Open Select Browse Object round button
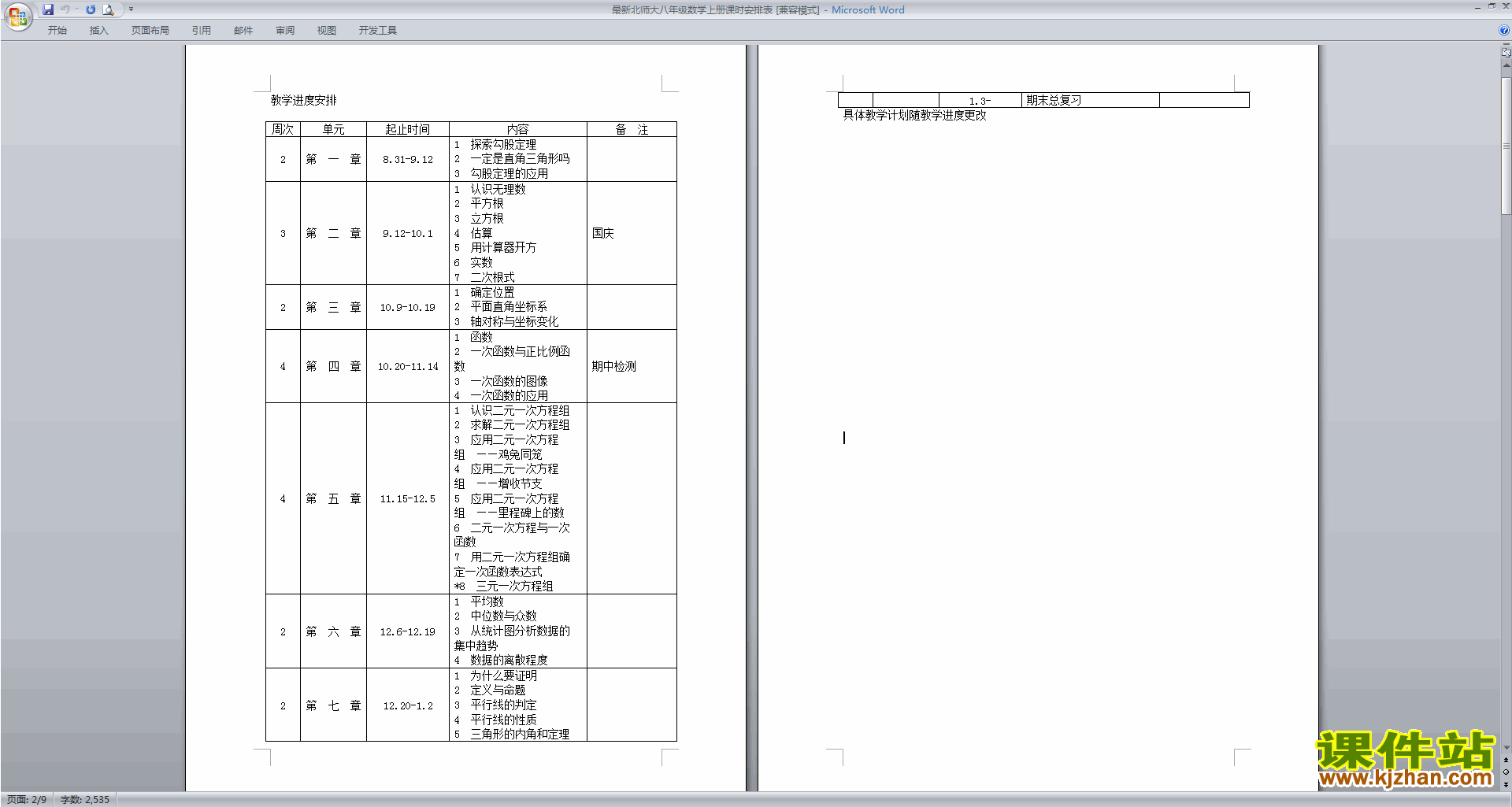The width and height of the screenshot is (1512, 807). pos(1506,772)
